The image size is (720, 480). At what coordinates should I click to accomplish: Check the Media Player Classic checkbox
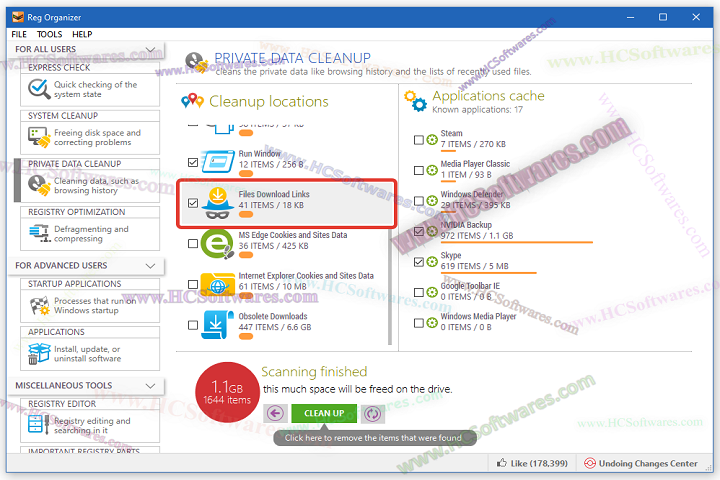[x=418, y=170]
